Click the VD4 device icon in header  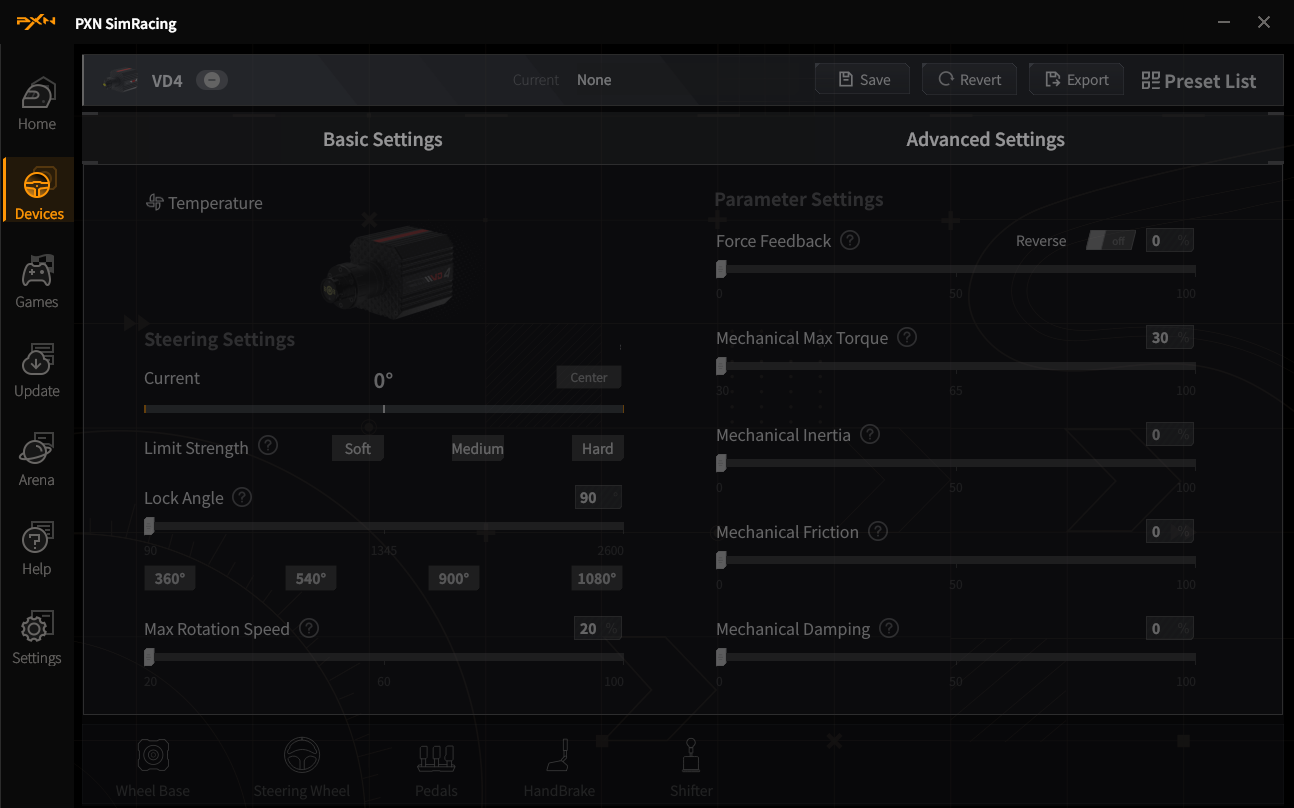tap(122, 80)
